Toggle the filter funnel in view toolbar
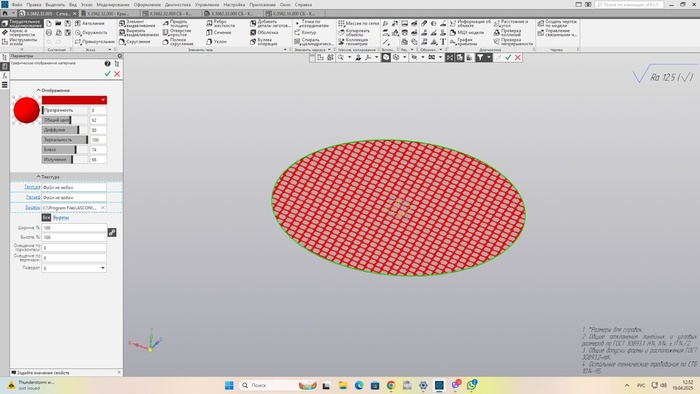 point(480,58)
